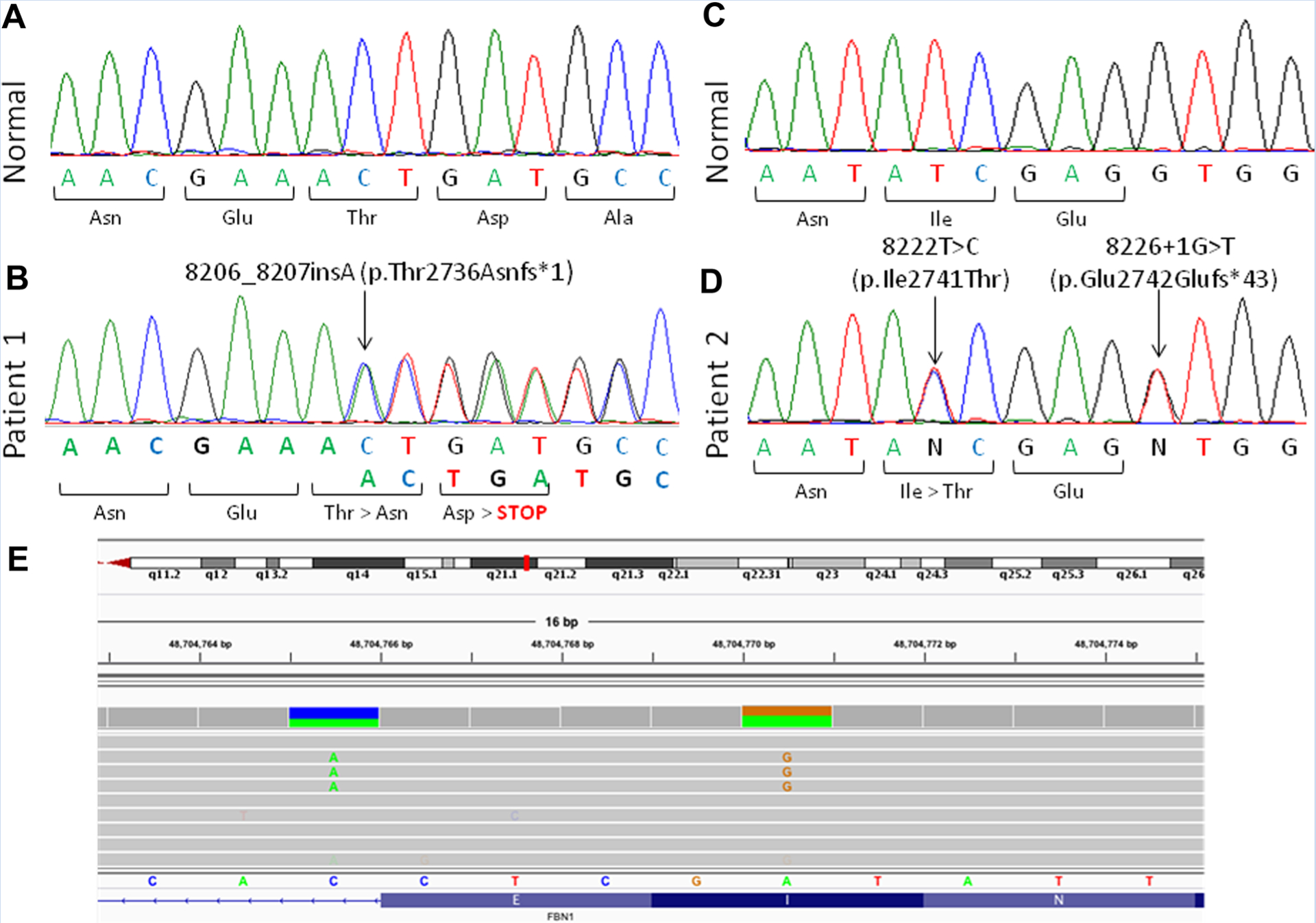Click the q25.2 band label on ideogram
Viewport: 1316px width, 923px height.
coord(1015,575)
